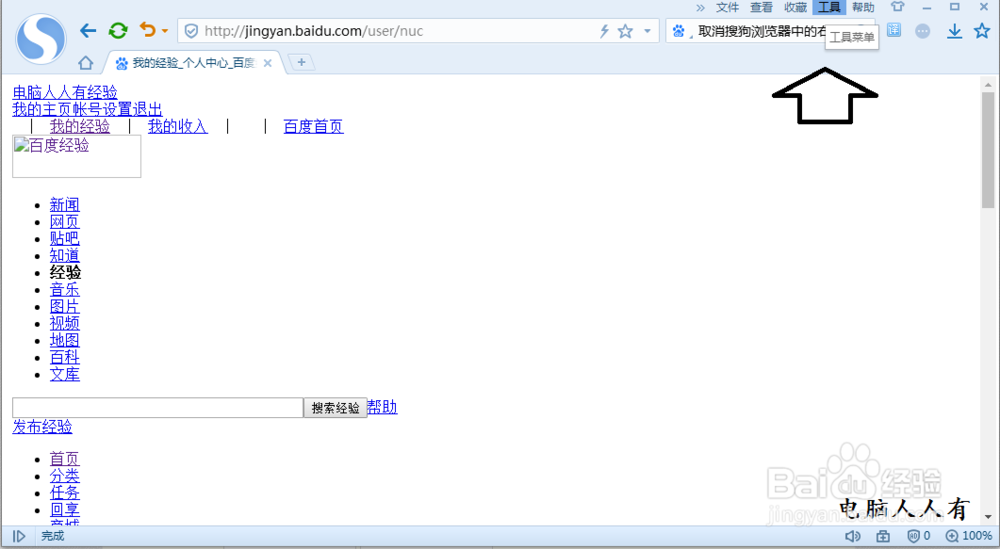Open the 查看 menu

[761, 7]
